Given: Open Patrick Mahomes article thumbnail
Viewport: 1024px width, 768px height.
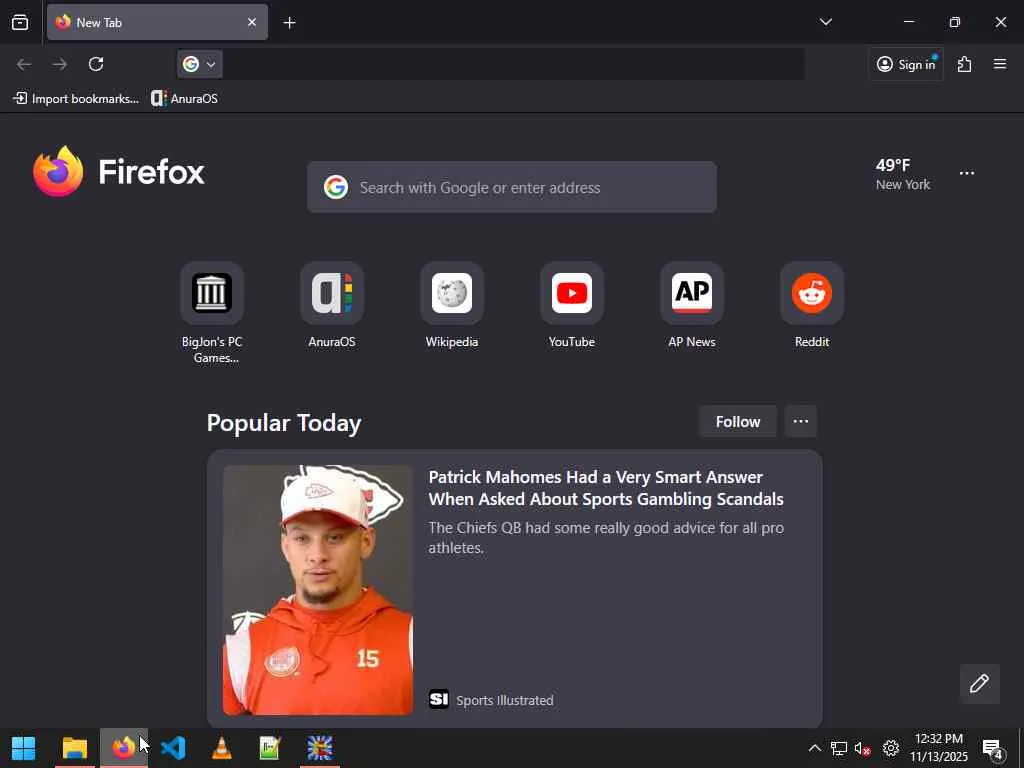Looking at the screenshot, I should [x=318, y=590].
